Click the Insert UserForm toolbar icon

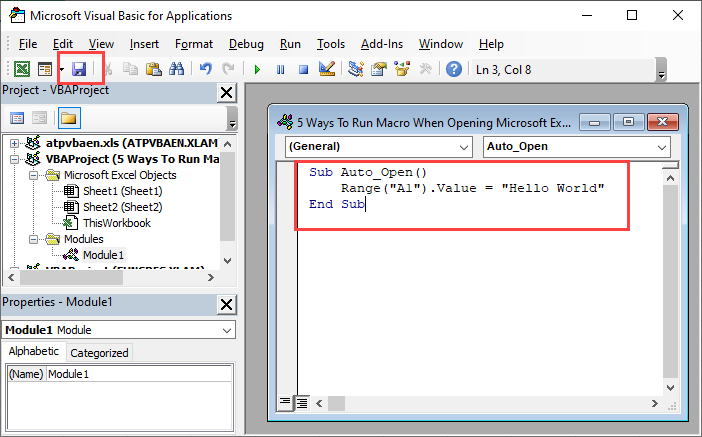tap(45, 69)
